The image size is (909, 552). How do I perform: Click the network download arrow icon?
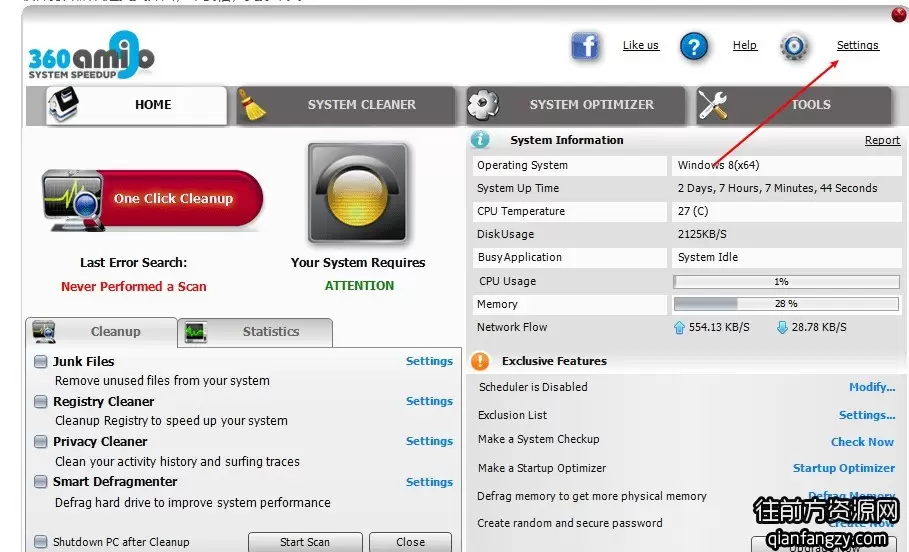(782, 328)
